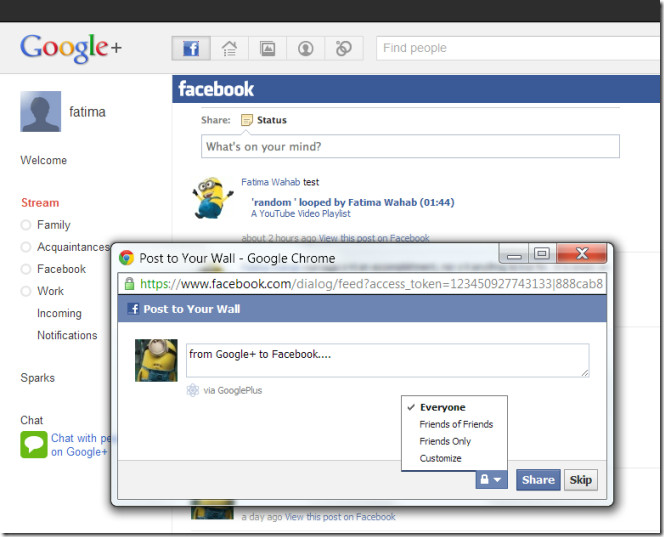Open Incoming in sidebar
This screenshot has width=664, height=537.
(x=59, y=313)
